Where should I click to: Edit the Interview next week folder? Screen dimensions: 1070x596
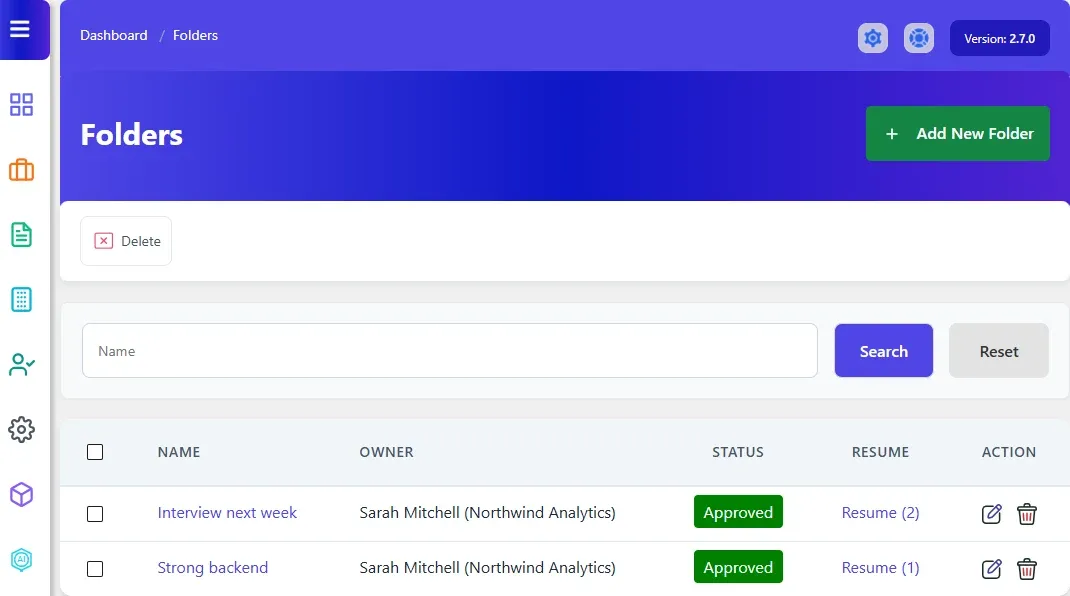992,513
